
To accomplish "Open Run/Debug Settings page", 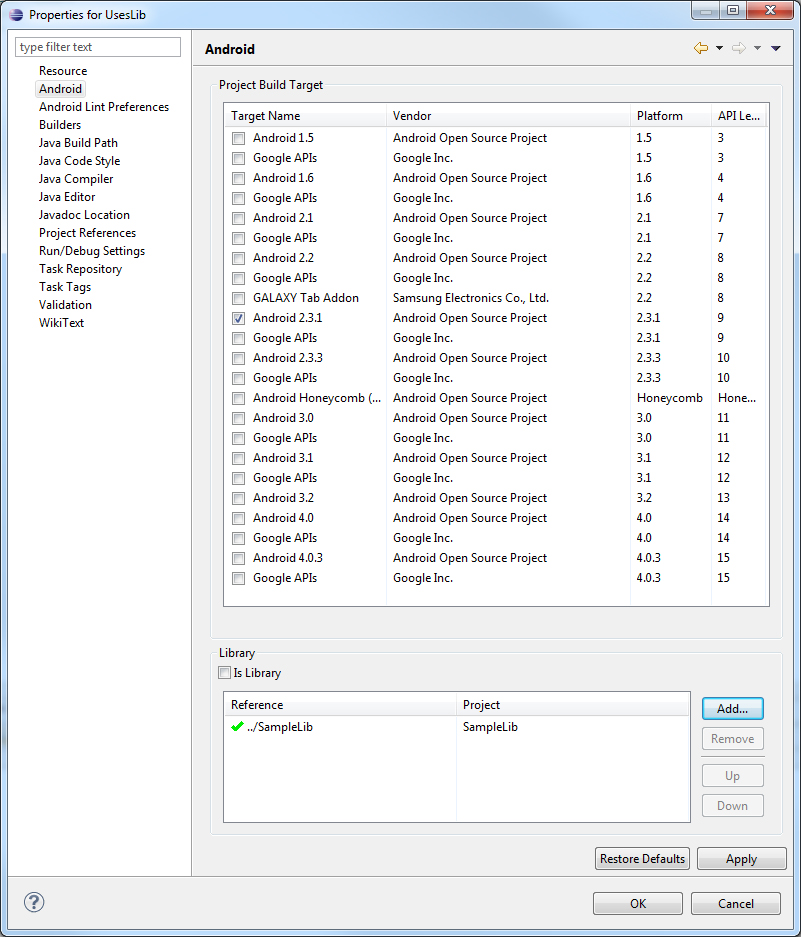I will click(x=92, y=251).
